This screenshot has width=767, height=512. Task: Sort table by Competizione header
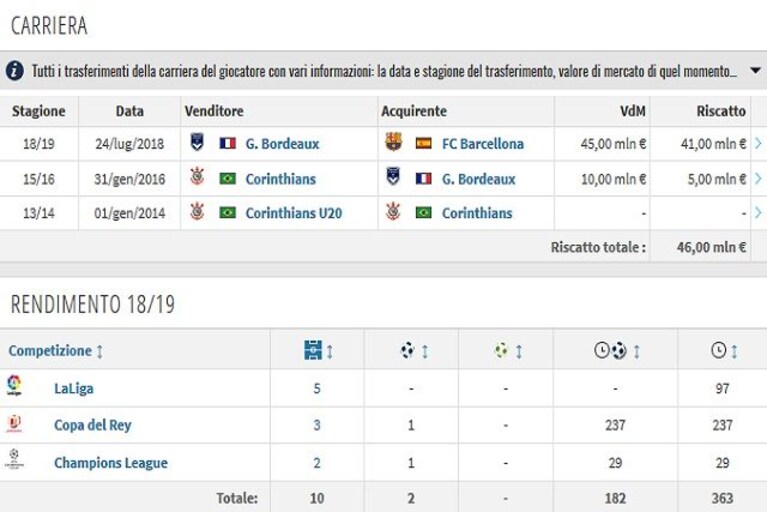tap(50, 351)
